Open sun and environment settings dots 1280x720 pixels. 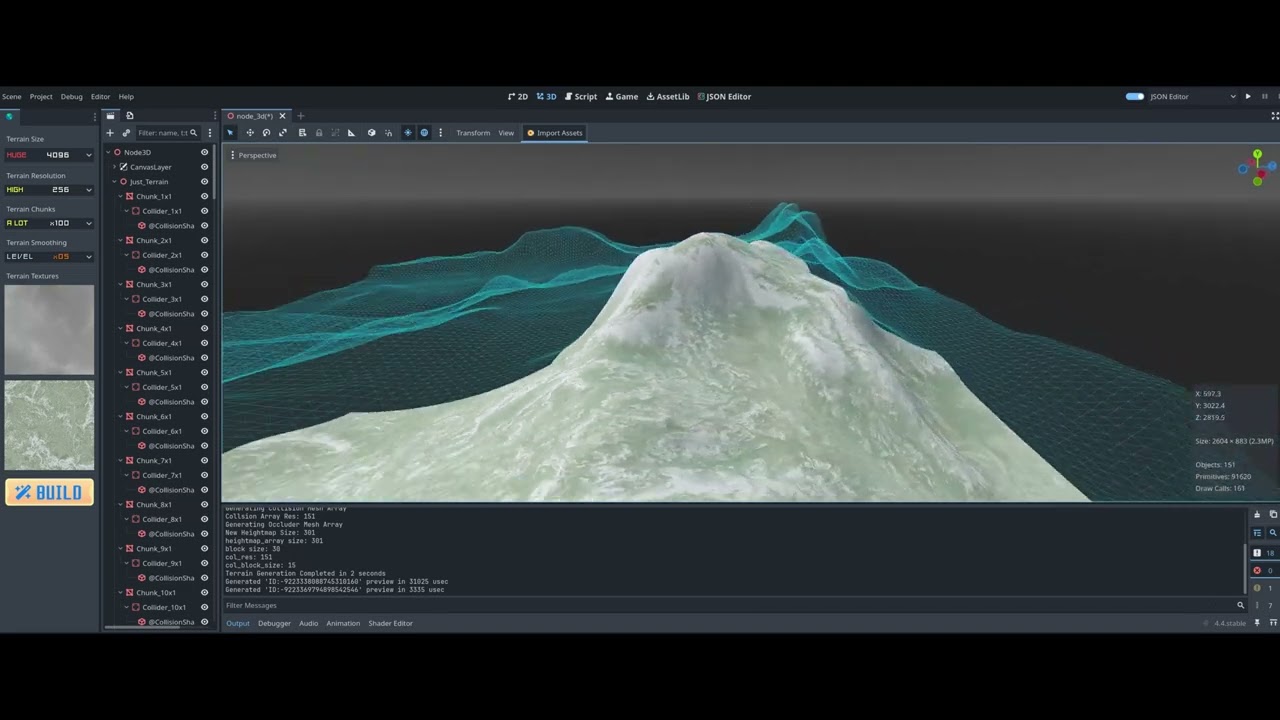click(x=440, y=133)
